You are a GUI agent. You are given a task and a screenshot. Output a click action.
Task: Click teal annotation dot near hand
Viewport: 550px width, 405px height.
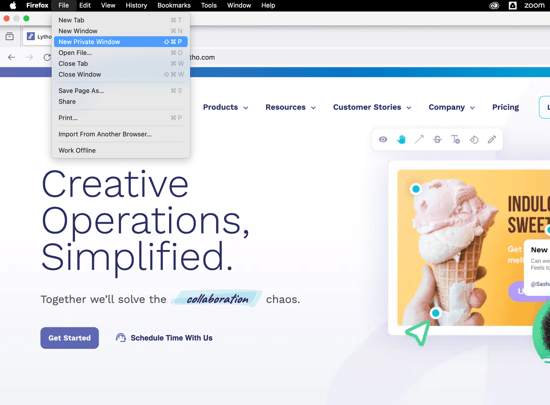pos(435,313)
